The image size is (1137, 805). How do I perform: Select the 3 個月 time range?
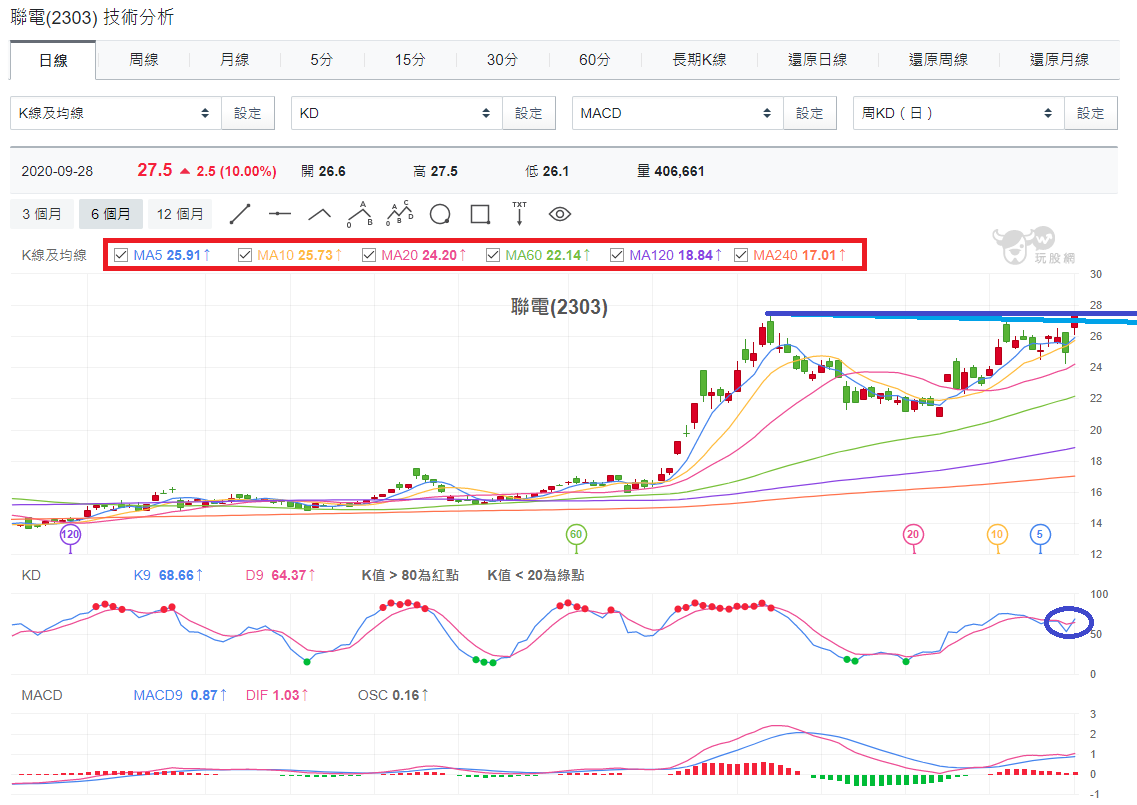point(41,214)
